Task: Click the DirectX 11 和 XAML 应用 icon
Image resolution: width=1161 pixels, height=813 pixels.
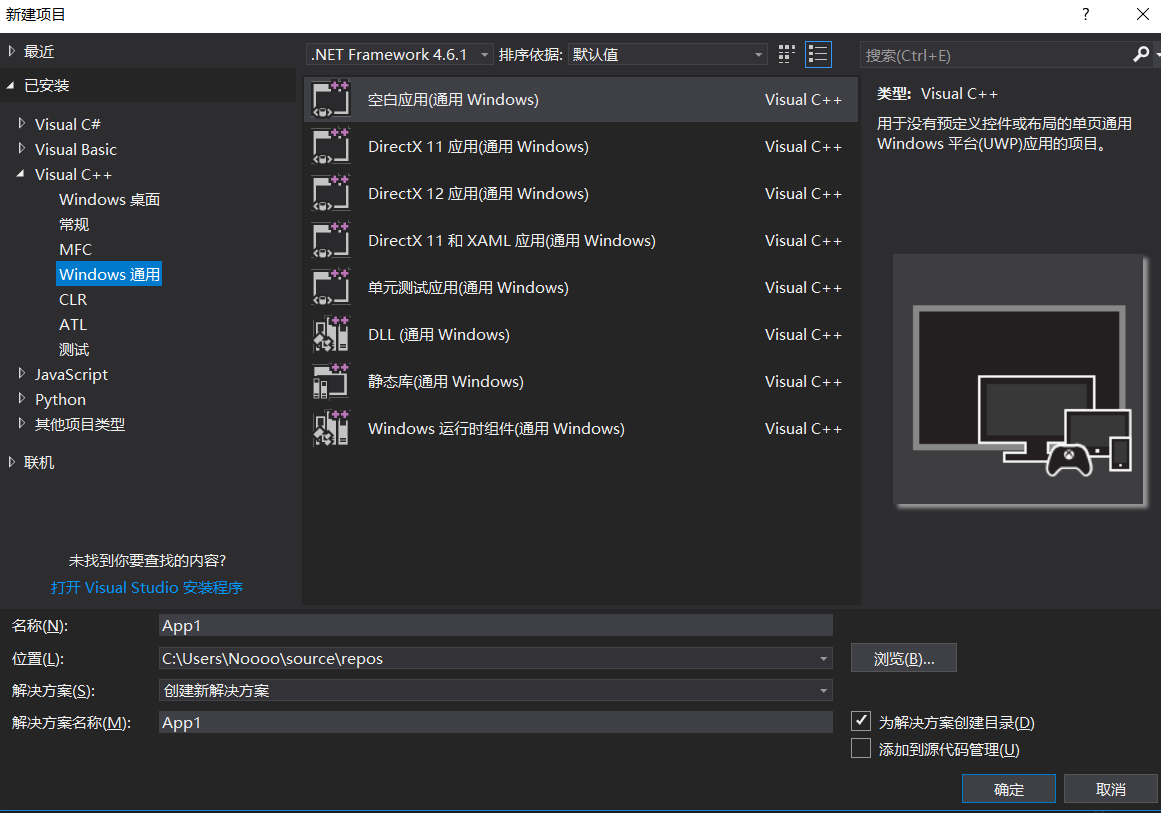Action: point(331,241)
